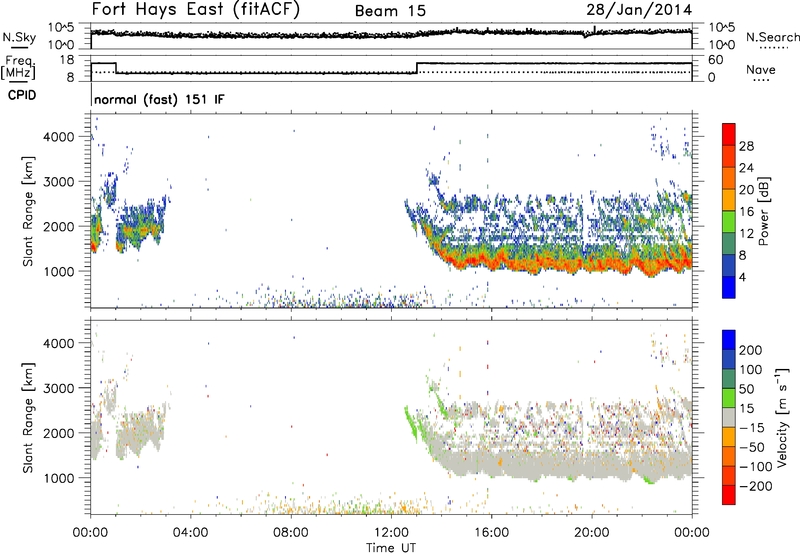Click the "Power [dB]" colorbar title

[x=764, y=211]
